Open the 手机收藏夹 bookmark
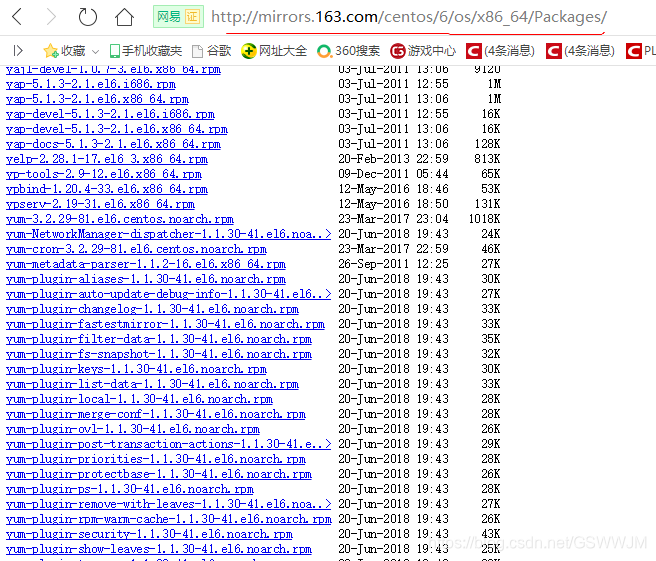Viewport: 656px width, 561px height. [146, 51]
